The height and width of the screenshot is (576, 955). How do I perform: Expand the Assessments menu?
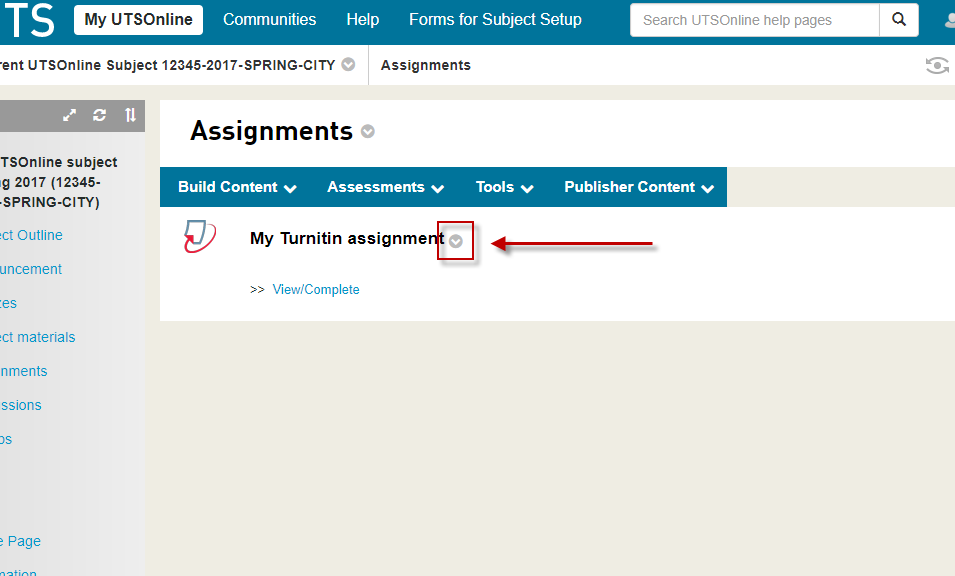coord(386,187)
